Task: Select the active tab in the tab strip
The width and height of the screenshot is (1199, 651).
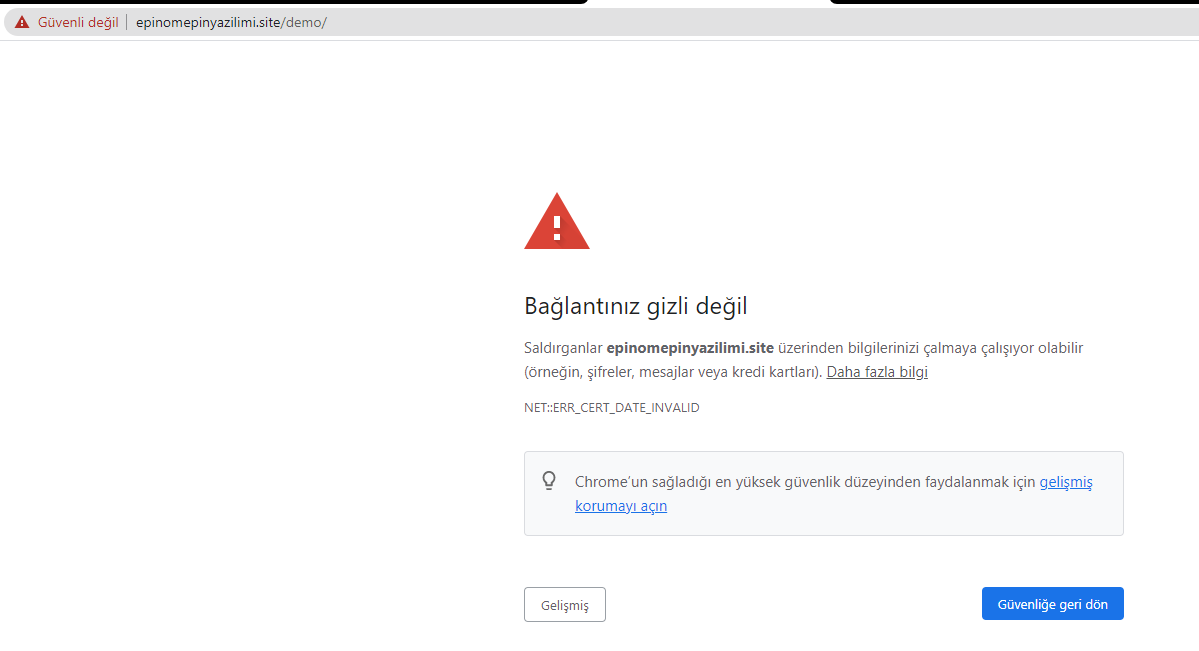Action: tap(708, 3)
